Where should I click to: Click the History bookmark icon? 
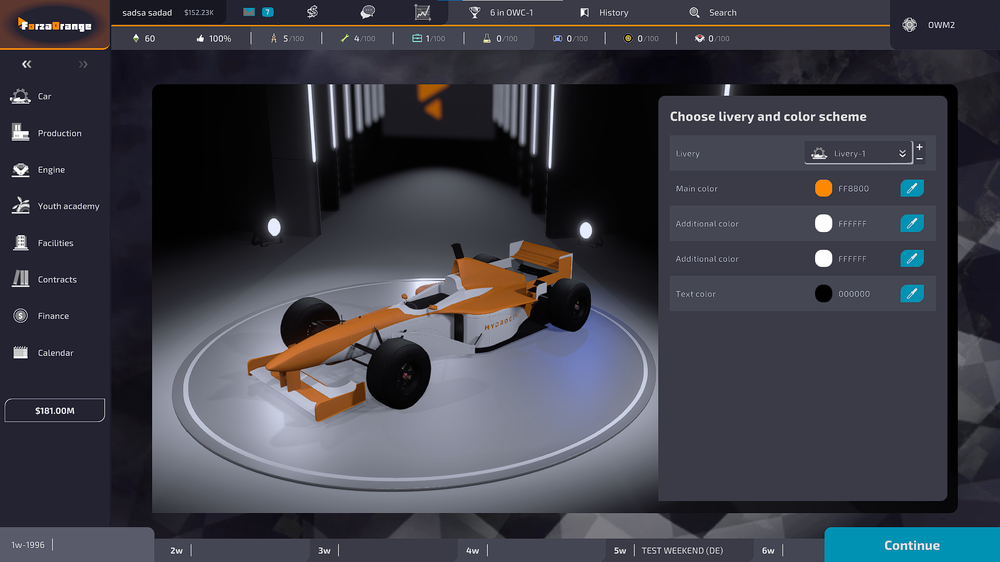click(x=585, y=12)
